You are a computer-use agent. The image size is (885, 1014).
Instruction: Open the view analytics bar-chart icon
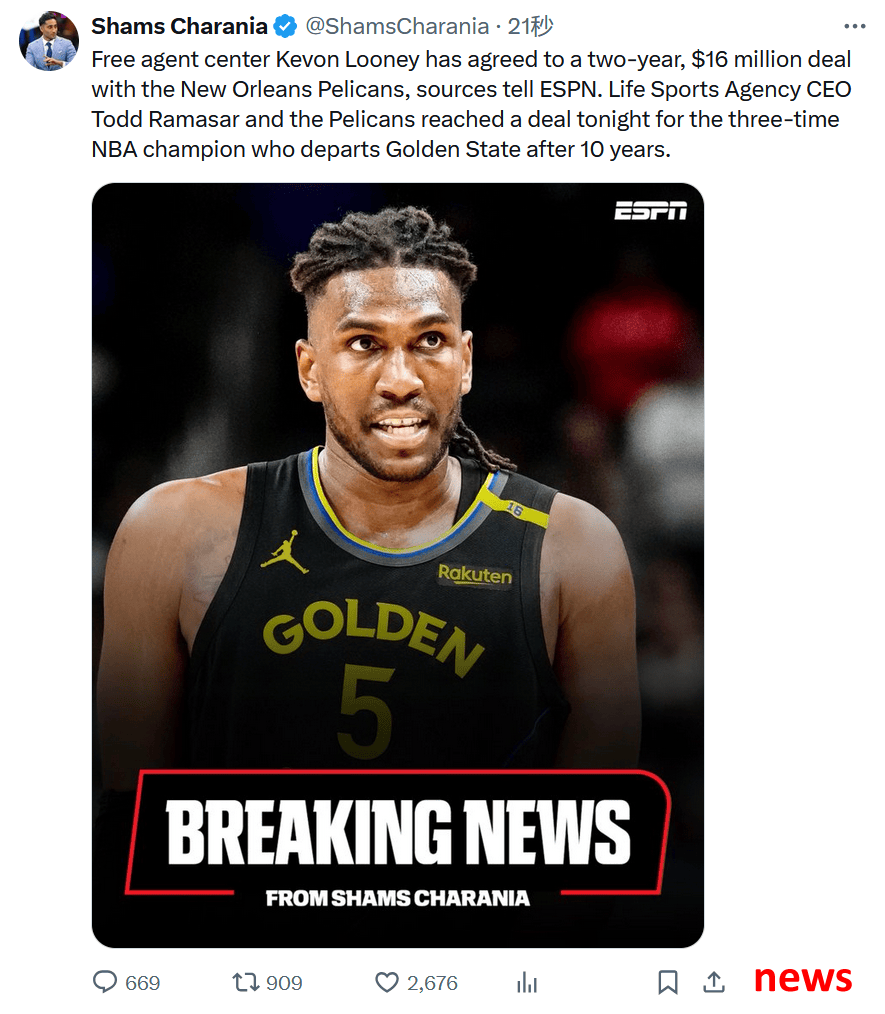tap(527, 982)
